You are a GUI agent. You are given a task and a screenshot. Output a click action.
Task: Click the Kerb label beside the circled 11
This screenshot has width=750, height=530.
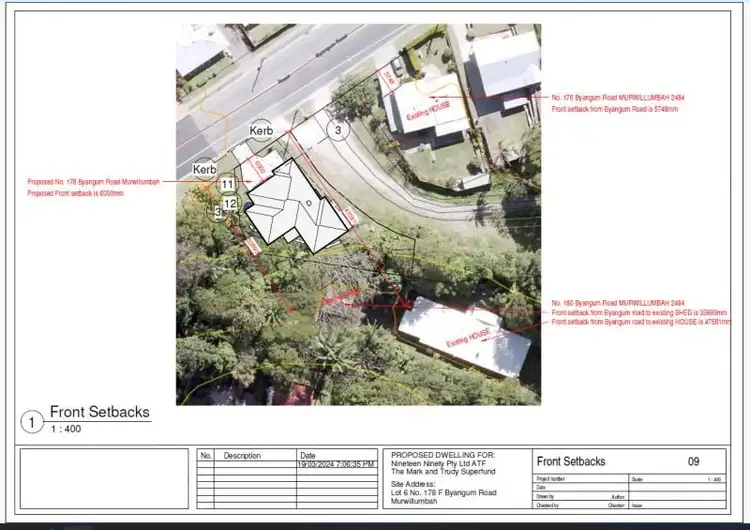coord(204,169)
